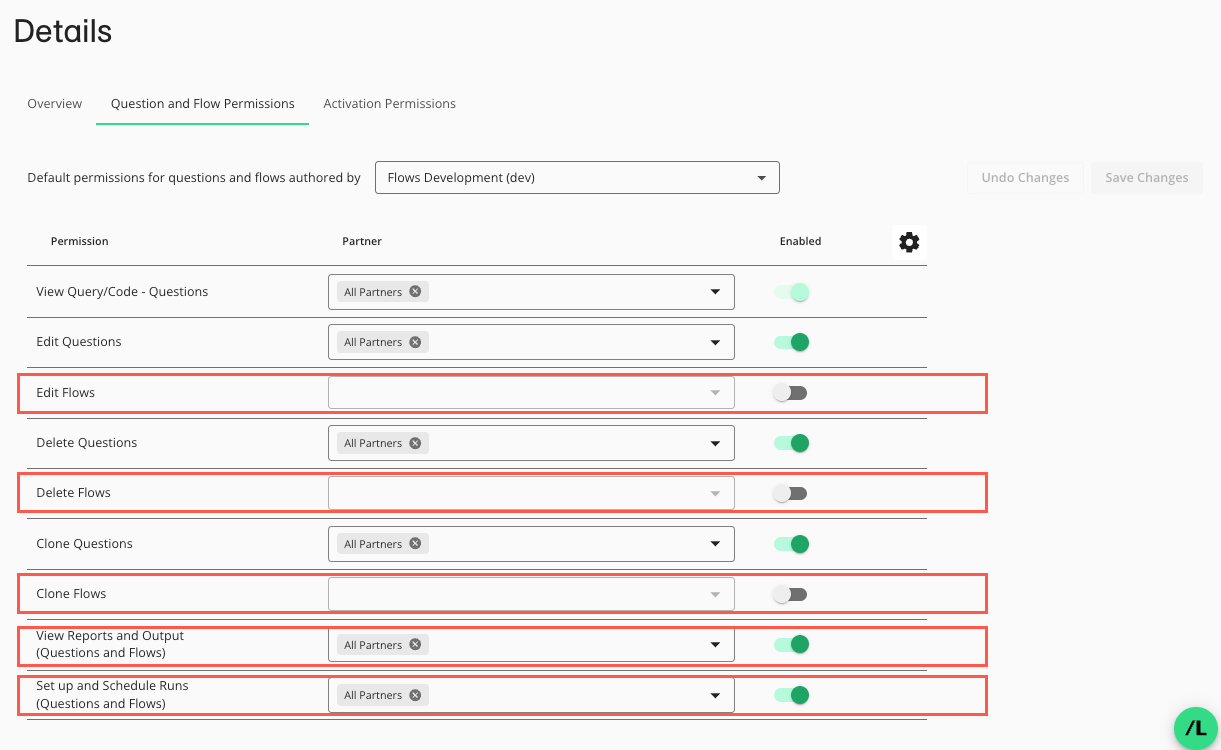The height and width of the screenshot is (750, 1221).
Task: Click the Clone Questions row label
Action: [84, 544]
